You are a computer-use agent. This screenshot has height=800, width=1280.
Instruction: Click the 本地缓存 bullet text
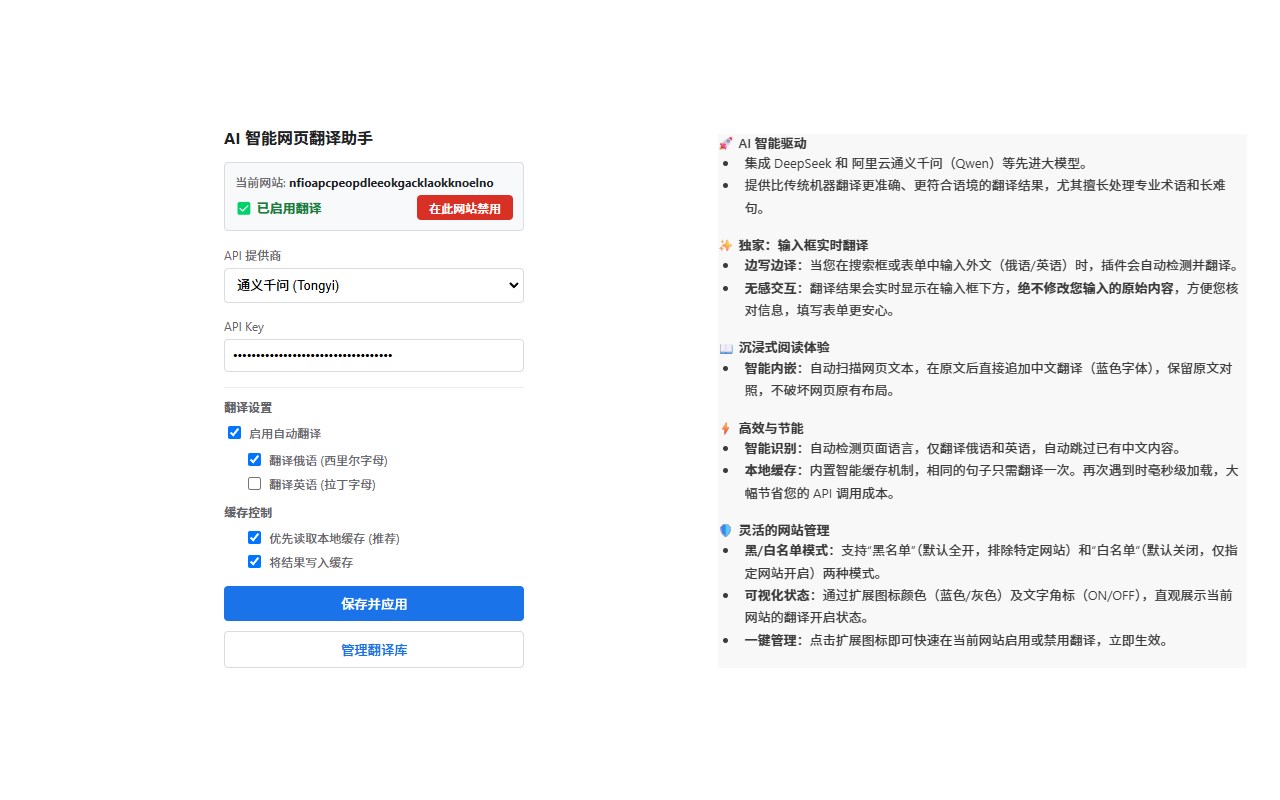click(992, 481)
